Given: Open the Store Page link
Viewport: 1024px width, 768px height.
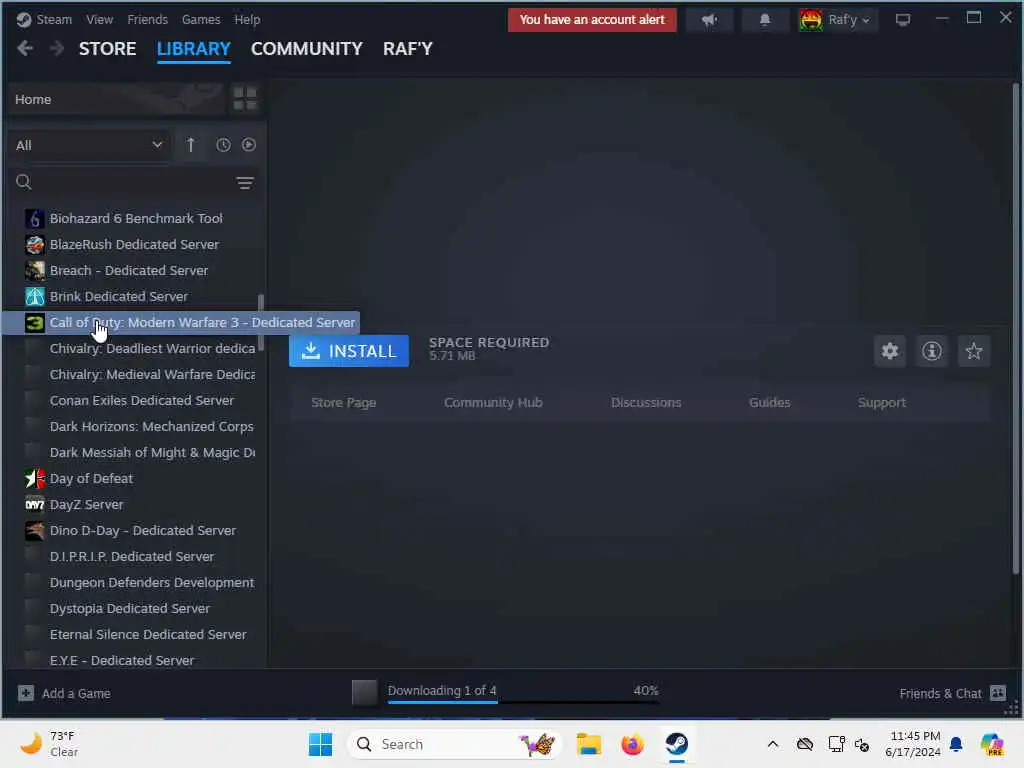Looking at the screenshot, I should click(x=344, y=402).
